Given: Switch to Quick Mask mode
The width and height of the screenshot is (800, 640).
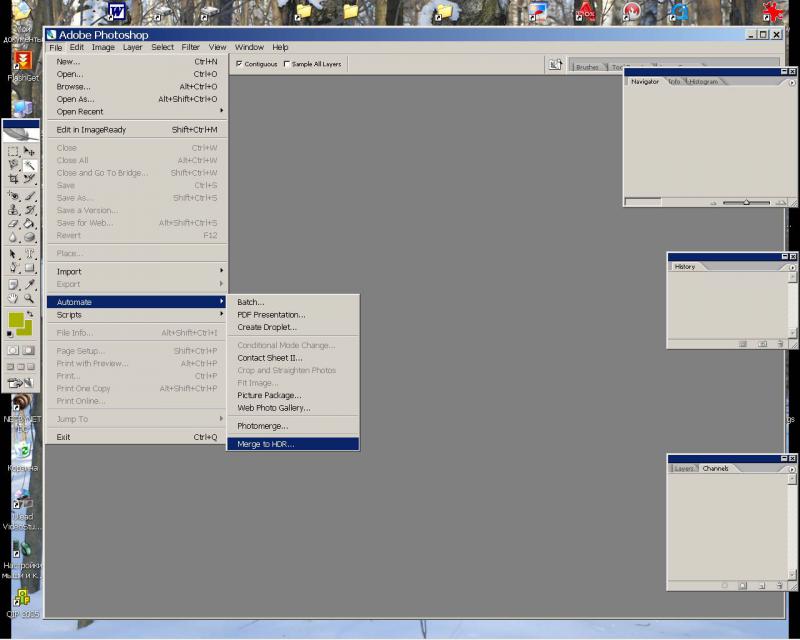Looking at the screenshot, I should (x=29, y=350).
